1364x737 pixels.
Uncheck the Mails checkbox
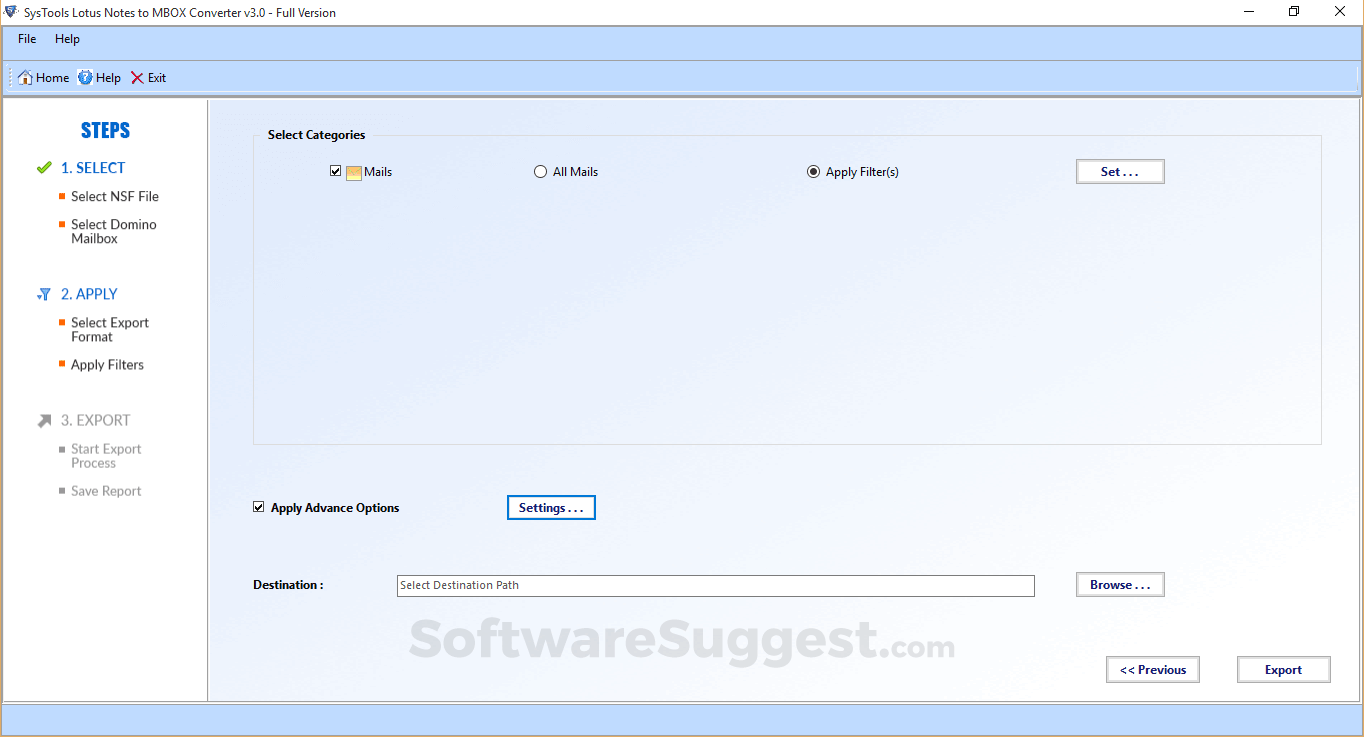coord(335,171)
